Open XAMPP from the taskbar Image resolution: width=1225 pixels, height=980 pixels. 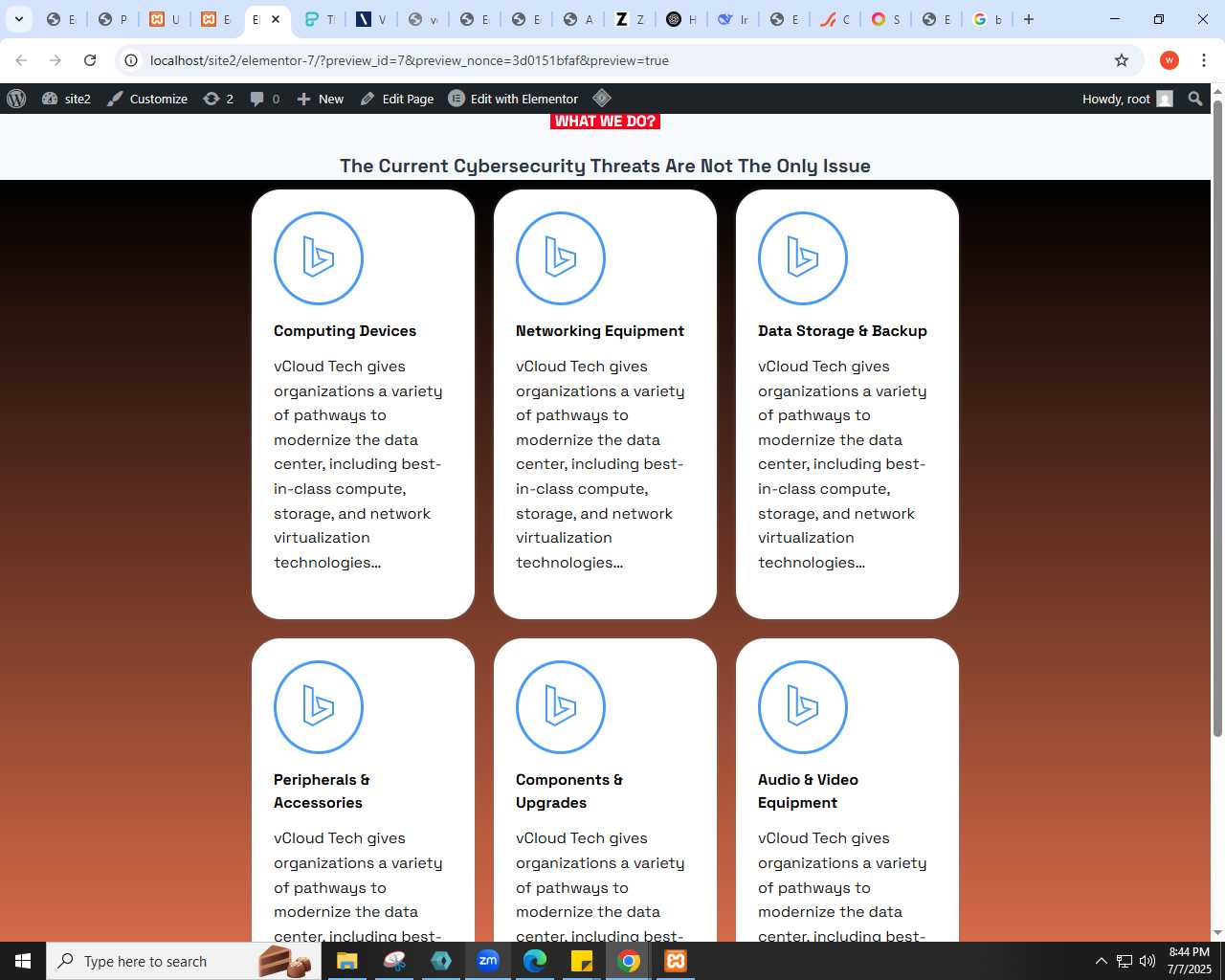click(x=676, y=961)
